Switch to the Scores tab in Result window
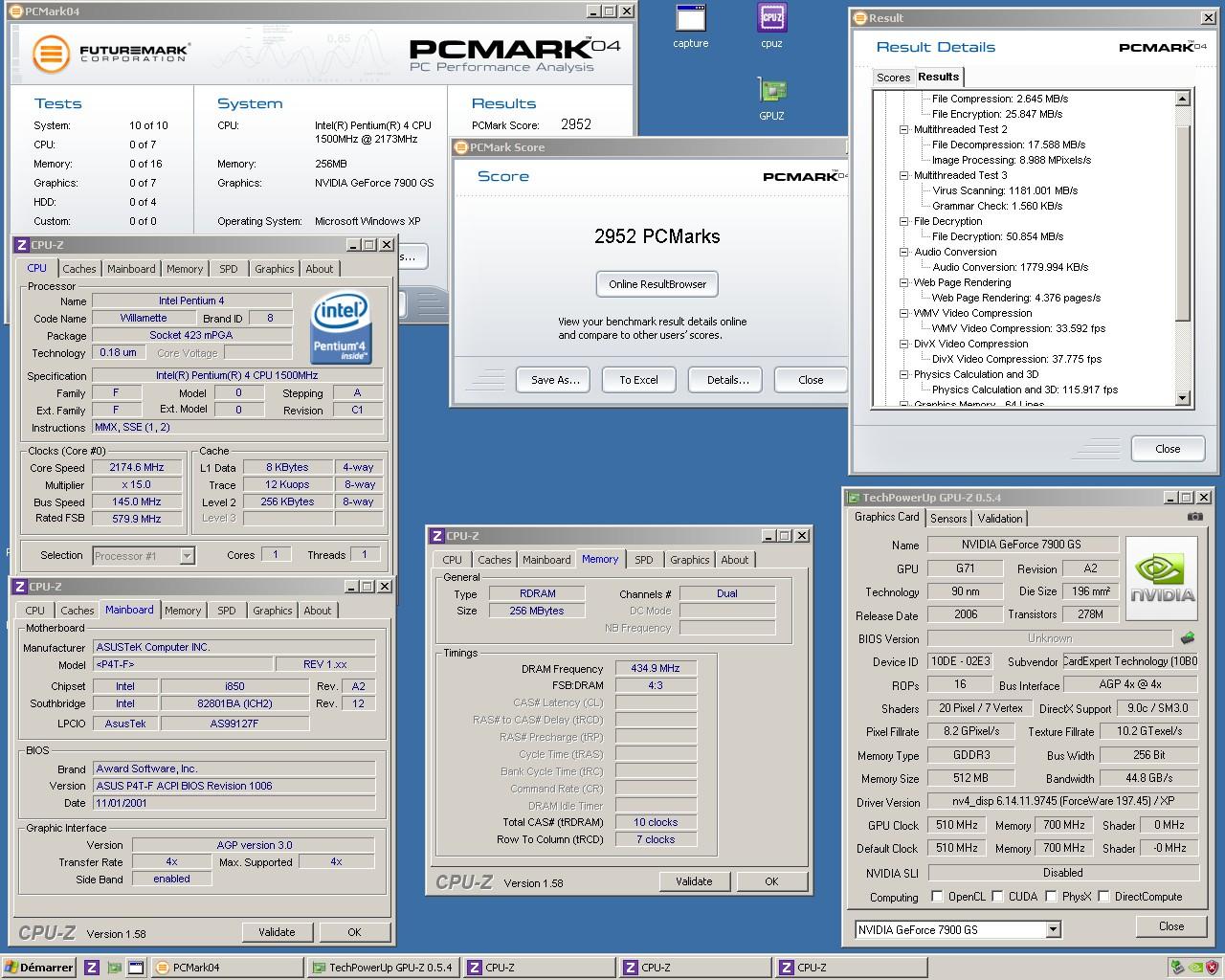The height and width of the screenshot is (980, 1225). [893, 78]
